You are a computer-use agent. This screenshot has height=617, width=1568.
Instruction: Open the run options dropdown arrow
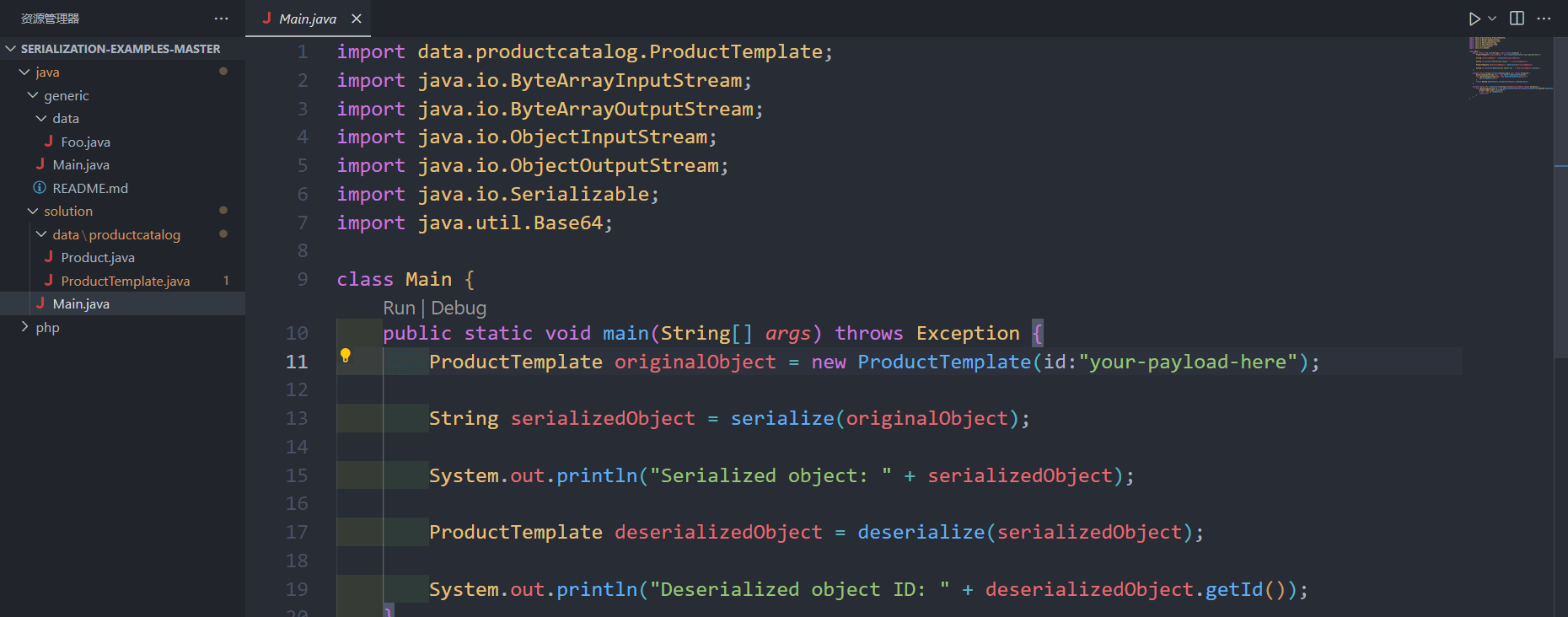pos(1492,19)
